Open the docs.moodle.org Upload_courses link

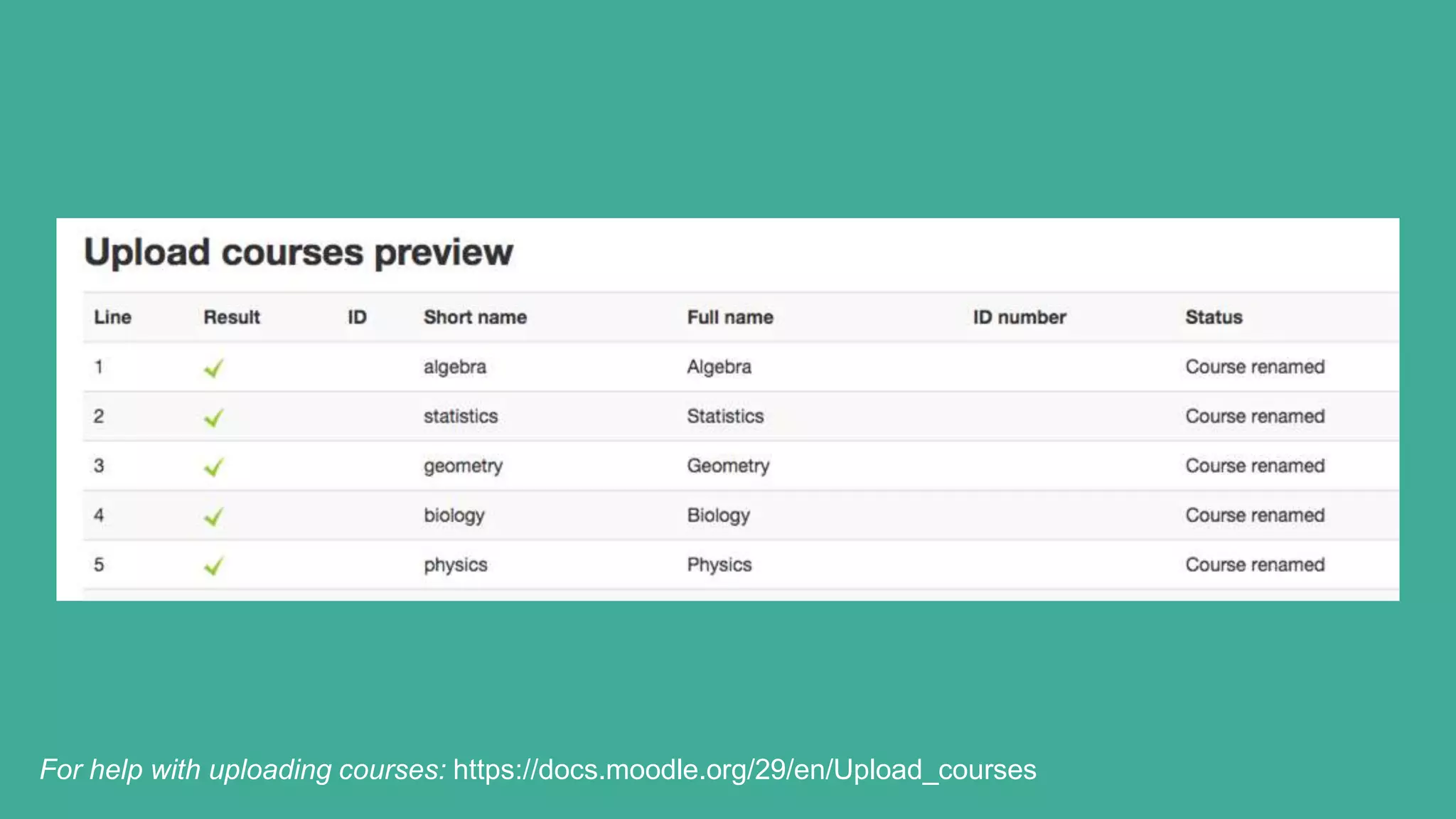pyautogui.click(x=744, y=770)
